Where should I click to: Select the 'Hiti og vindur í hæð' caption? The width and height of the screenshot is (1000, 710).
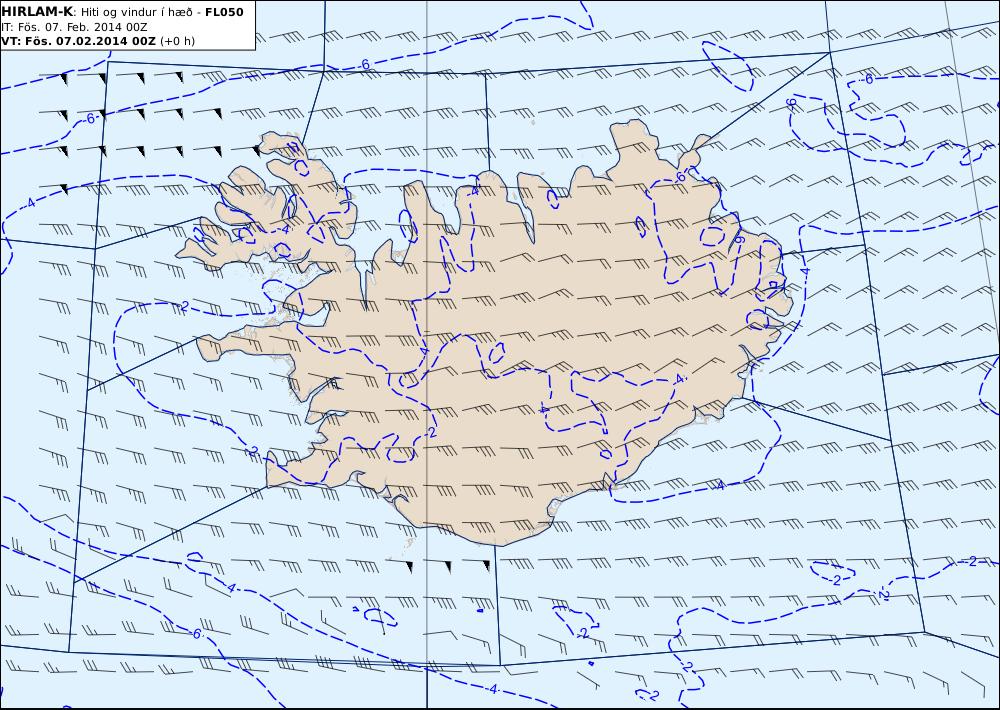pyautogui.click(x=136, y=11)
